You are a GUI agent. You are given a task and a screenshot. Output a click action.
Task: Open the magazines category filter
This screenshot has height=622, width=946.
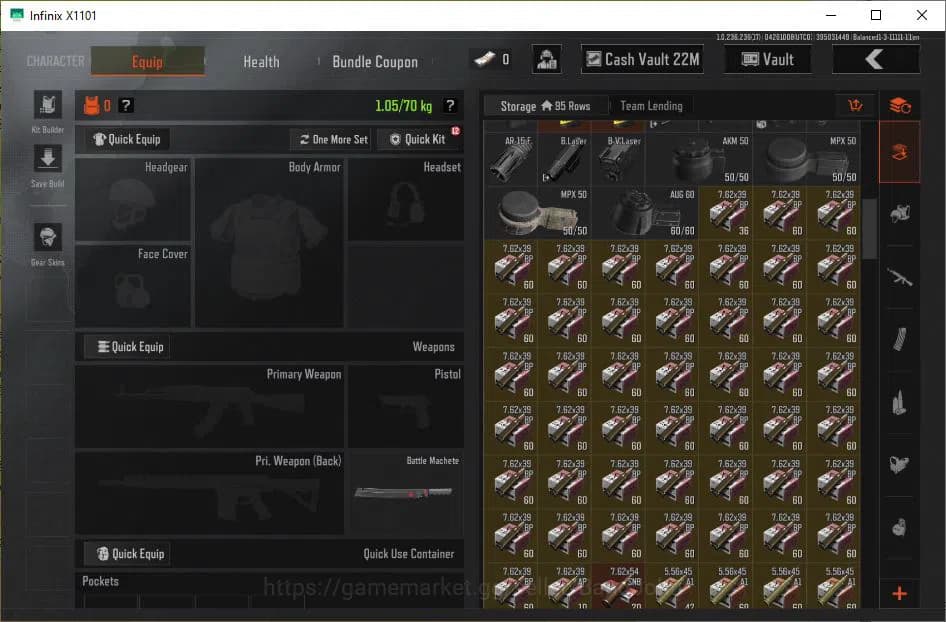899,340
